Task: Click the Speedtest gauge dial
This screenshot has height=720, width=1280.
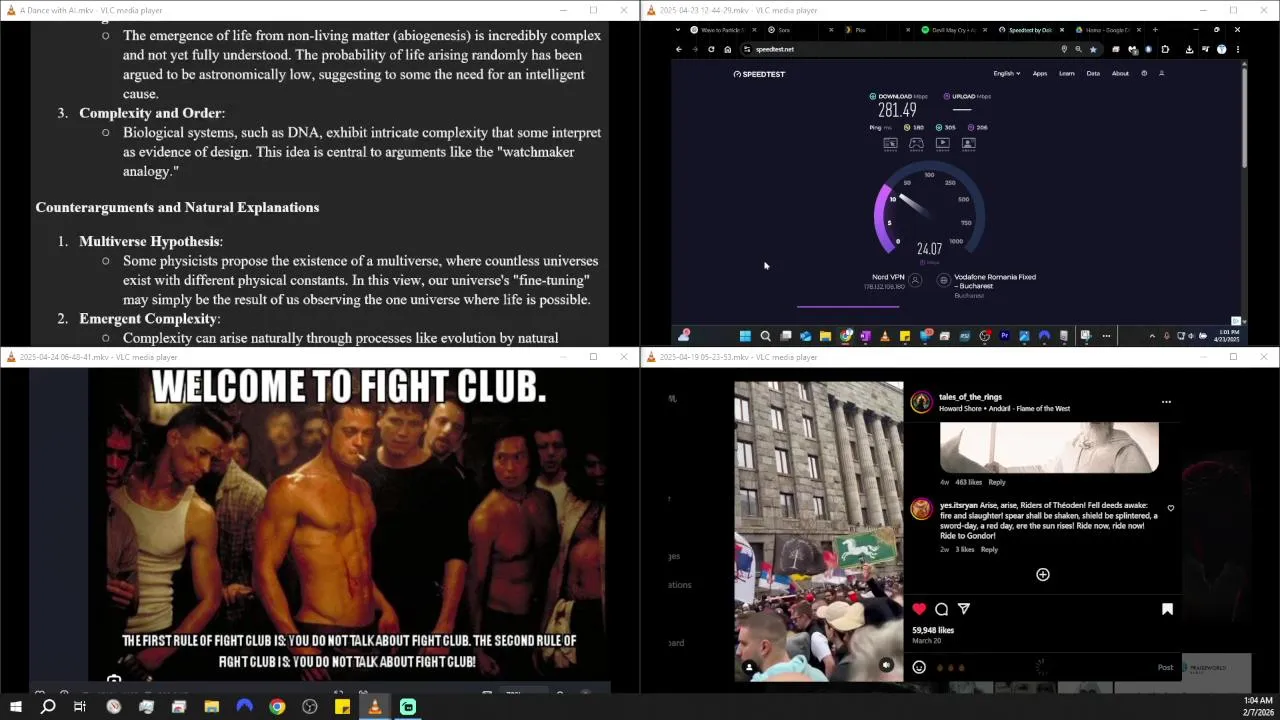Action: [x=929, y=212]
